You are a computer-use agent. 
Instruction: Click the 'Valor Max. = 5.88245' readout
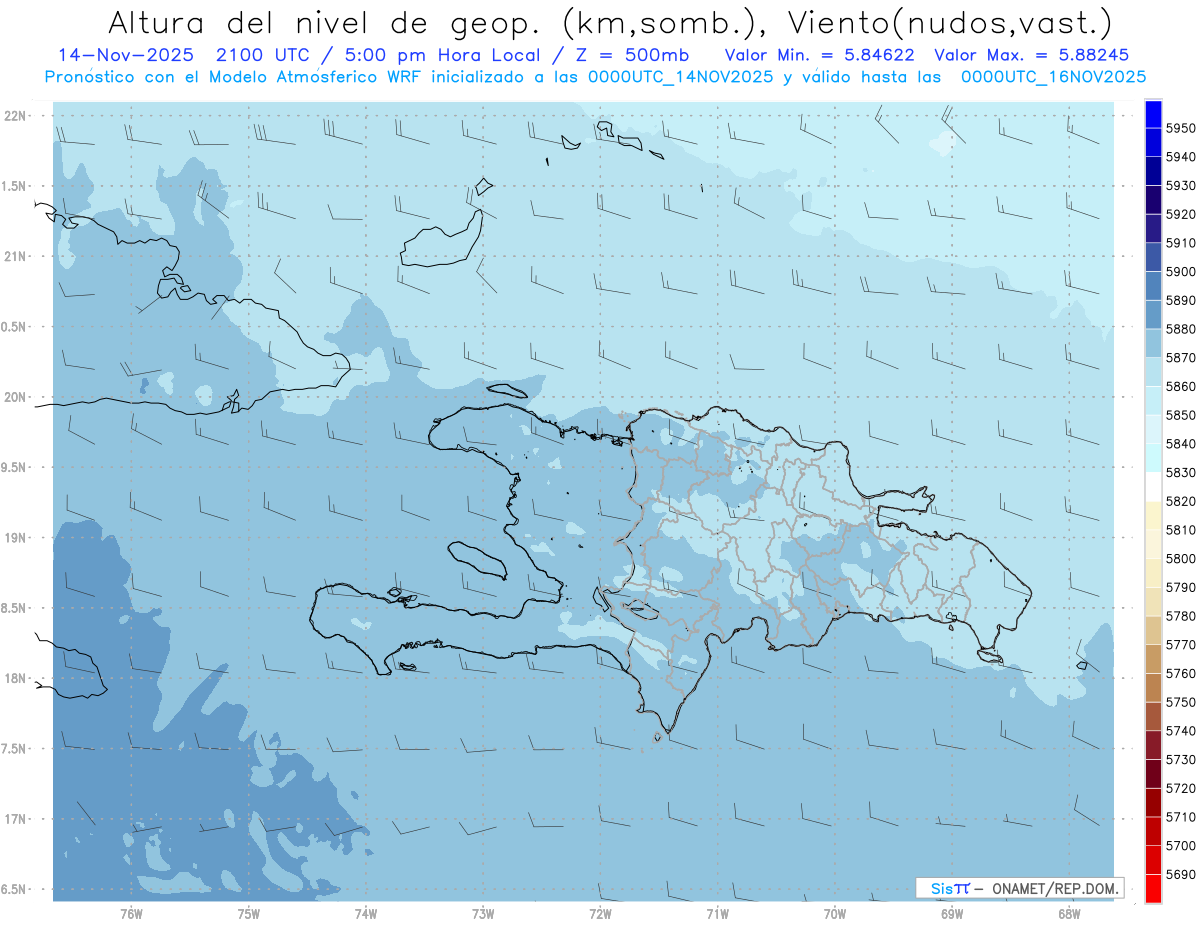pyautogui.click(x=1032, y=55)
